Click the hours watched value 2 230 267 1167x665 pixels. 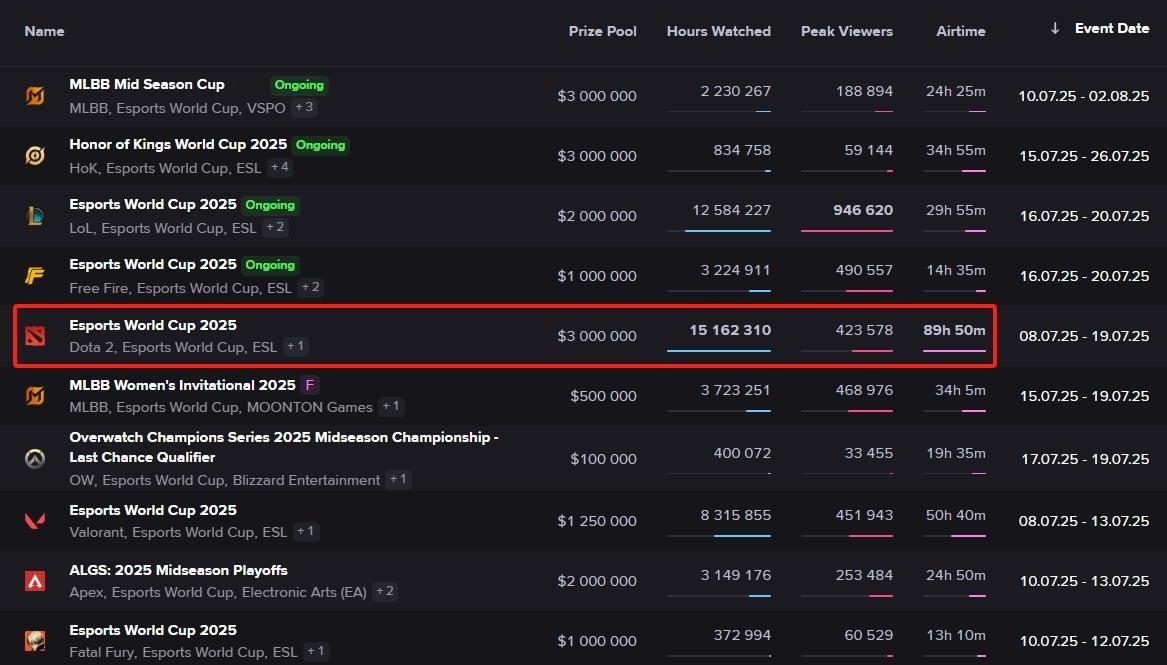click(735, 91)
